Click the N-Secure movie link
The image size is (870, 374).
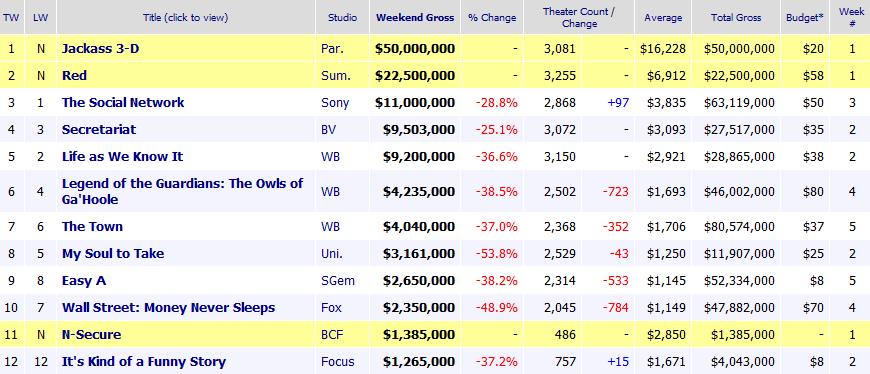[92, 335]
